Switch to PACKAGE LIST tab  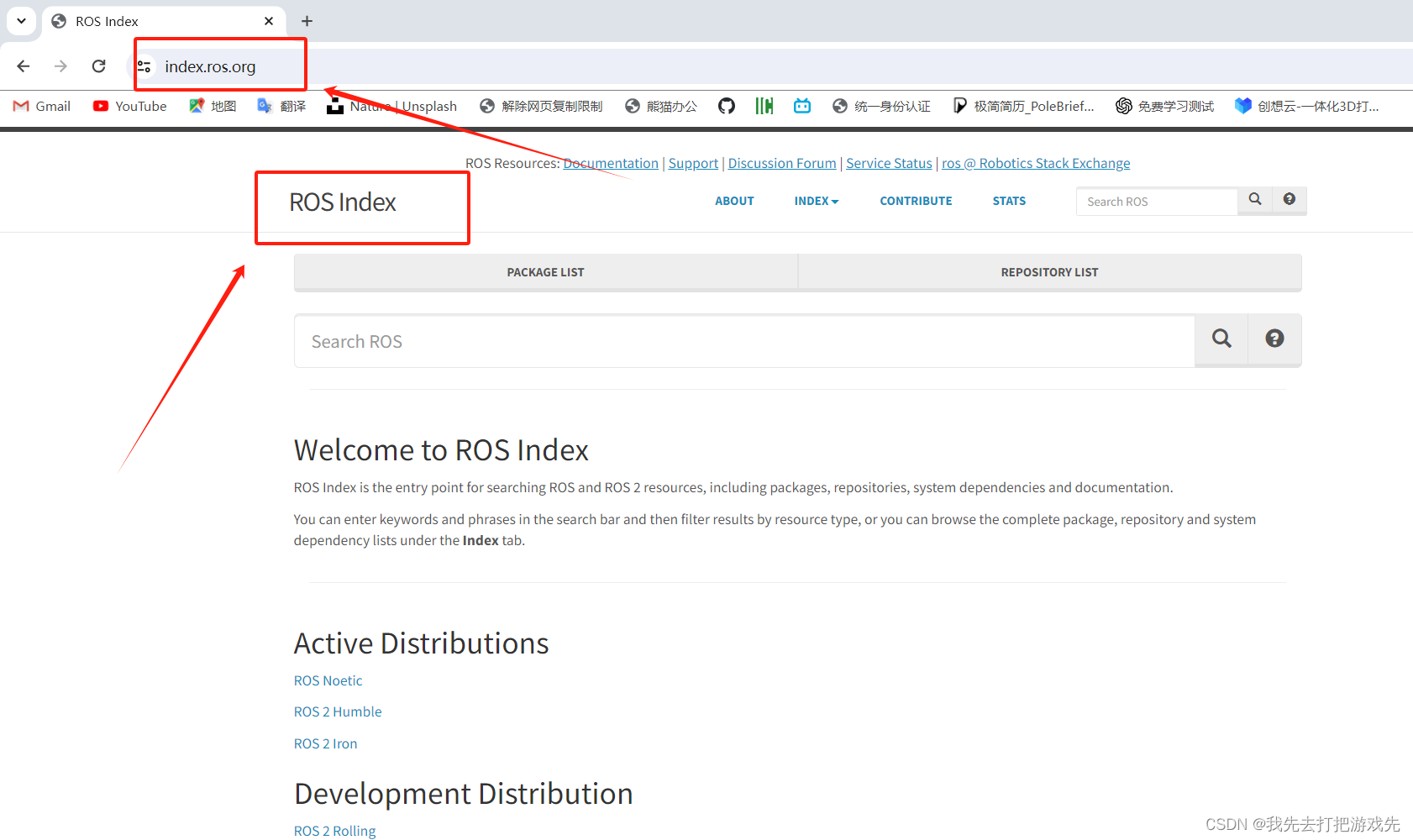(x=546, y=272)
